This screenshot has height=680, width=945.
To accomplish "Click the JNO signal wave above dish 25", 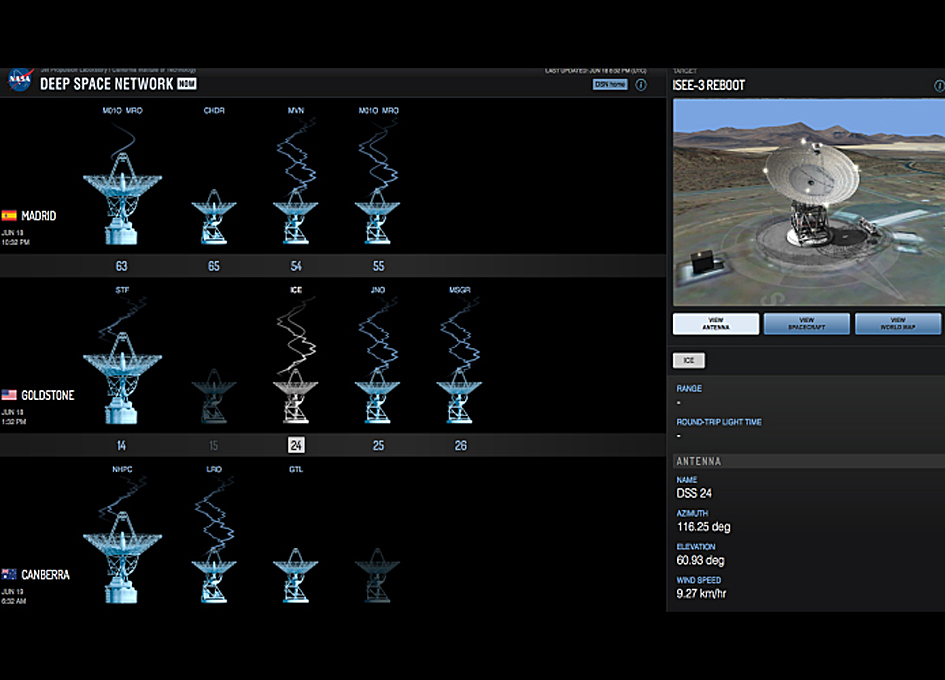I will pyautogui.click(x=378, y=335).
